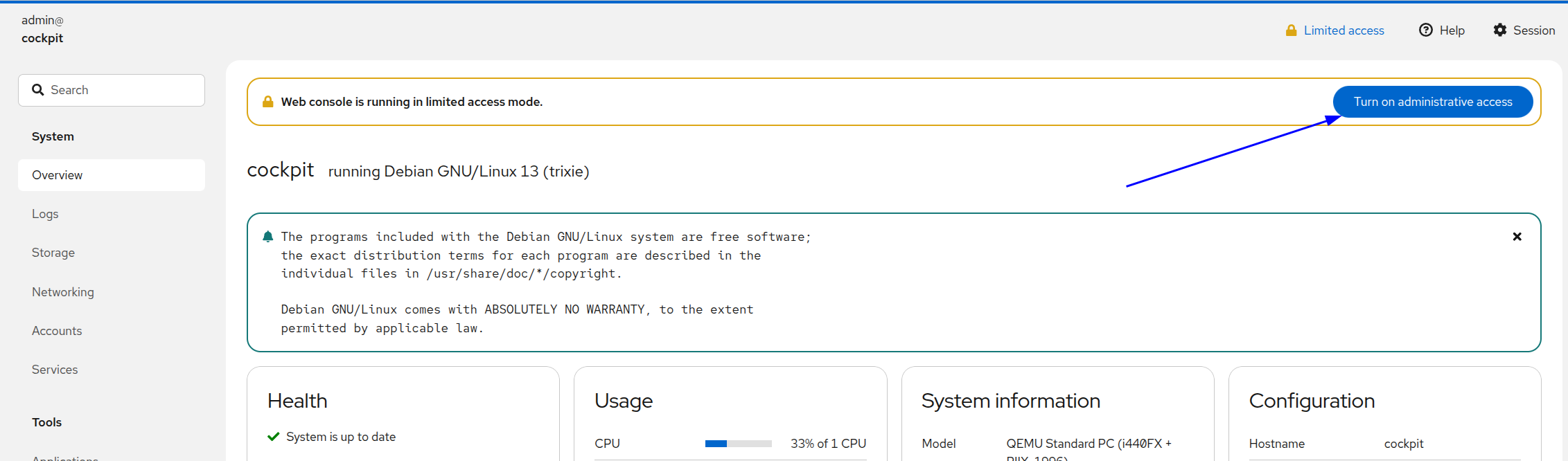
Task: Focus the sidebar Search field
Action: [x=112, y=90]
